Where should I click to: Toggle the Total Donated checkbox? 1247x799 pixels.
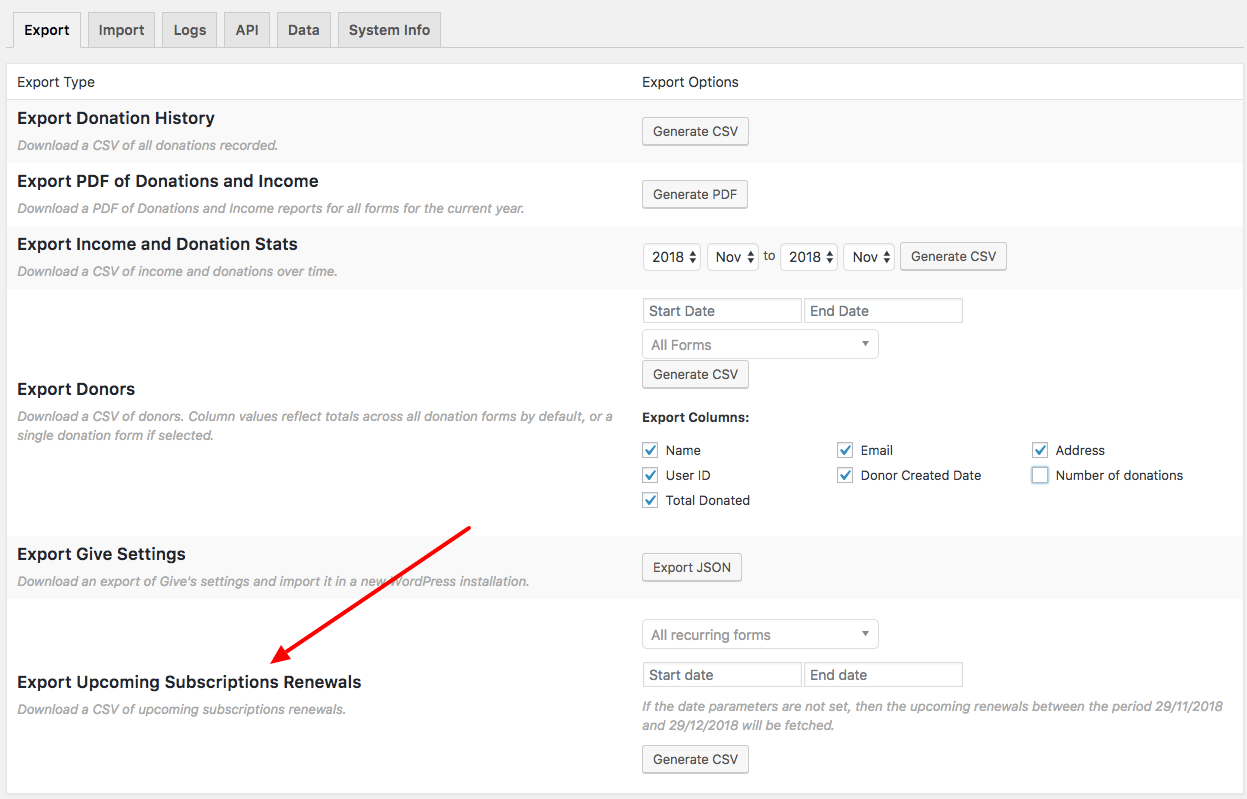pyautogui.click(x=651, y=501)
